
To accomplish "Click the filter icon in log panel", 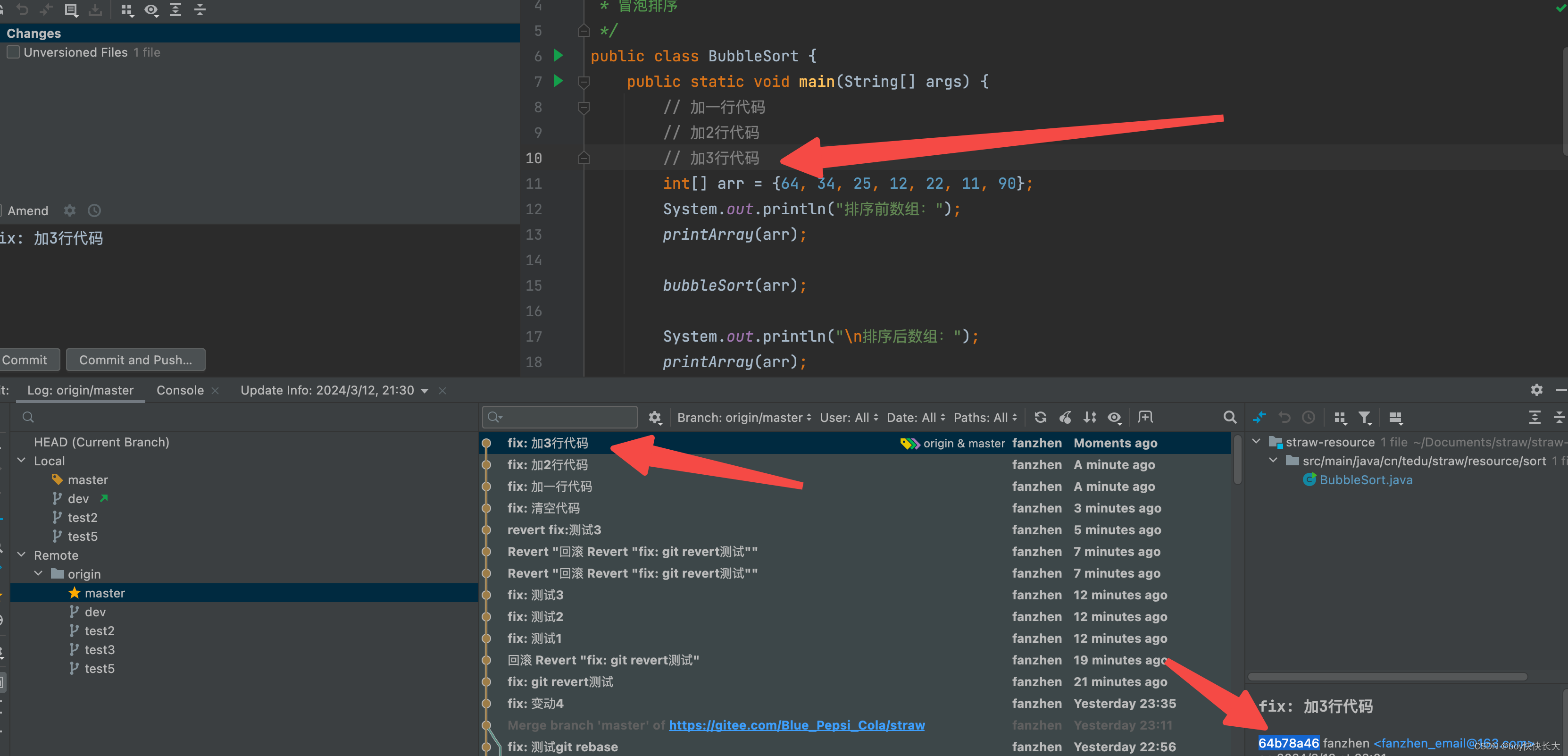I will point(1365,418).
